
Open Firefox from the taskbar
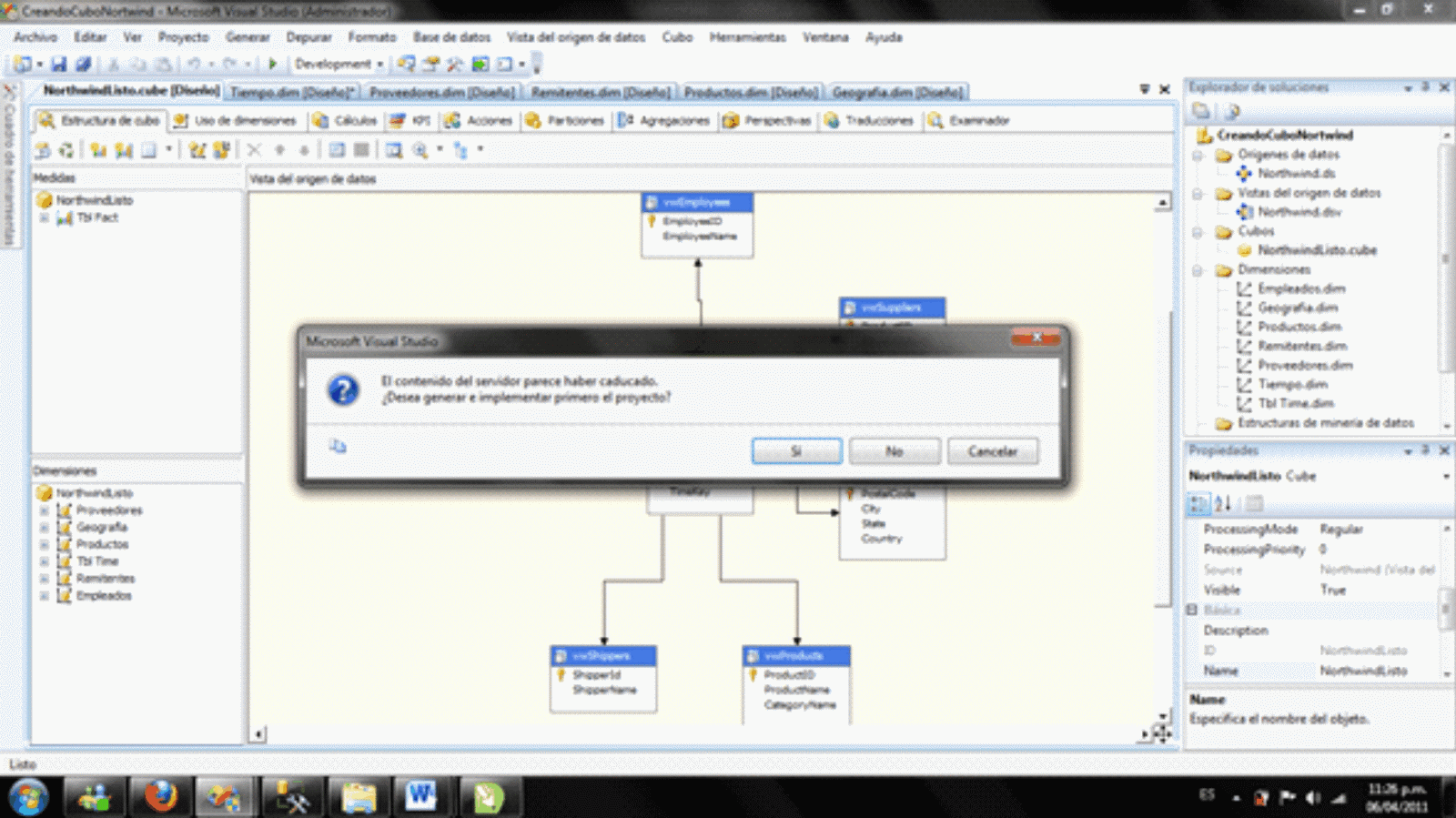161,797
